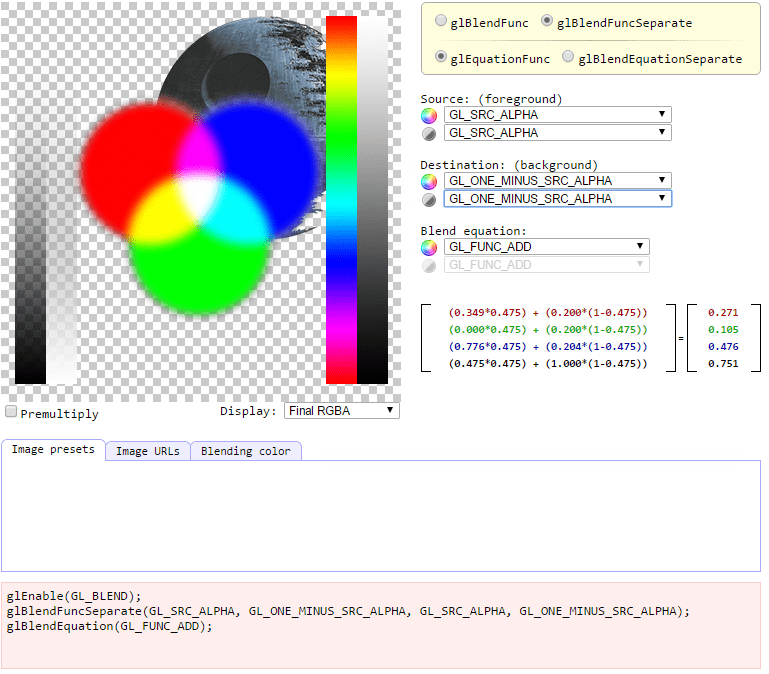769x674 pixels.
Task: Click the green circle in the preview
Action: [199, 275]
